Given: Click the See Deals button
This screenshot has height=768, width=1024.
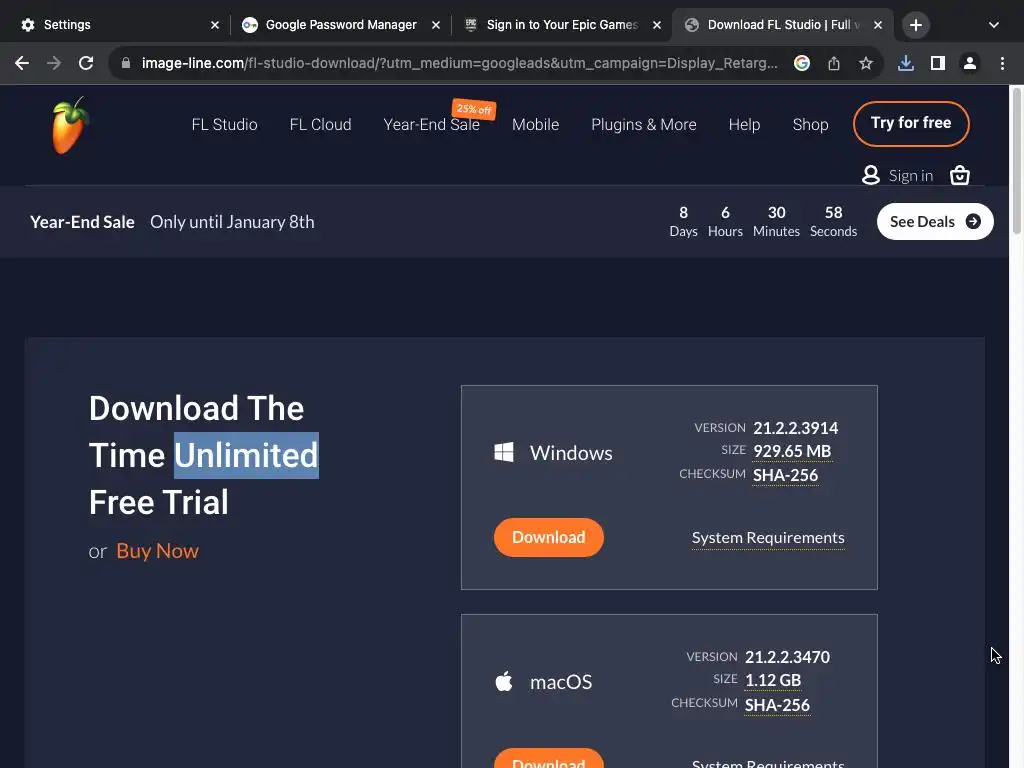Looking at the screenshot, I should [x=935, y=221].
